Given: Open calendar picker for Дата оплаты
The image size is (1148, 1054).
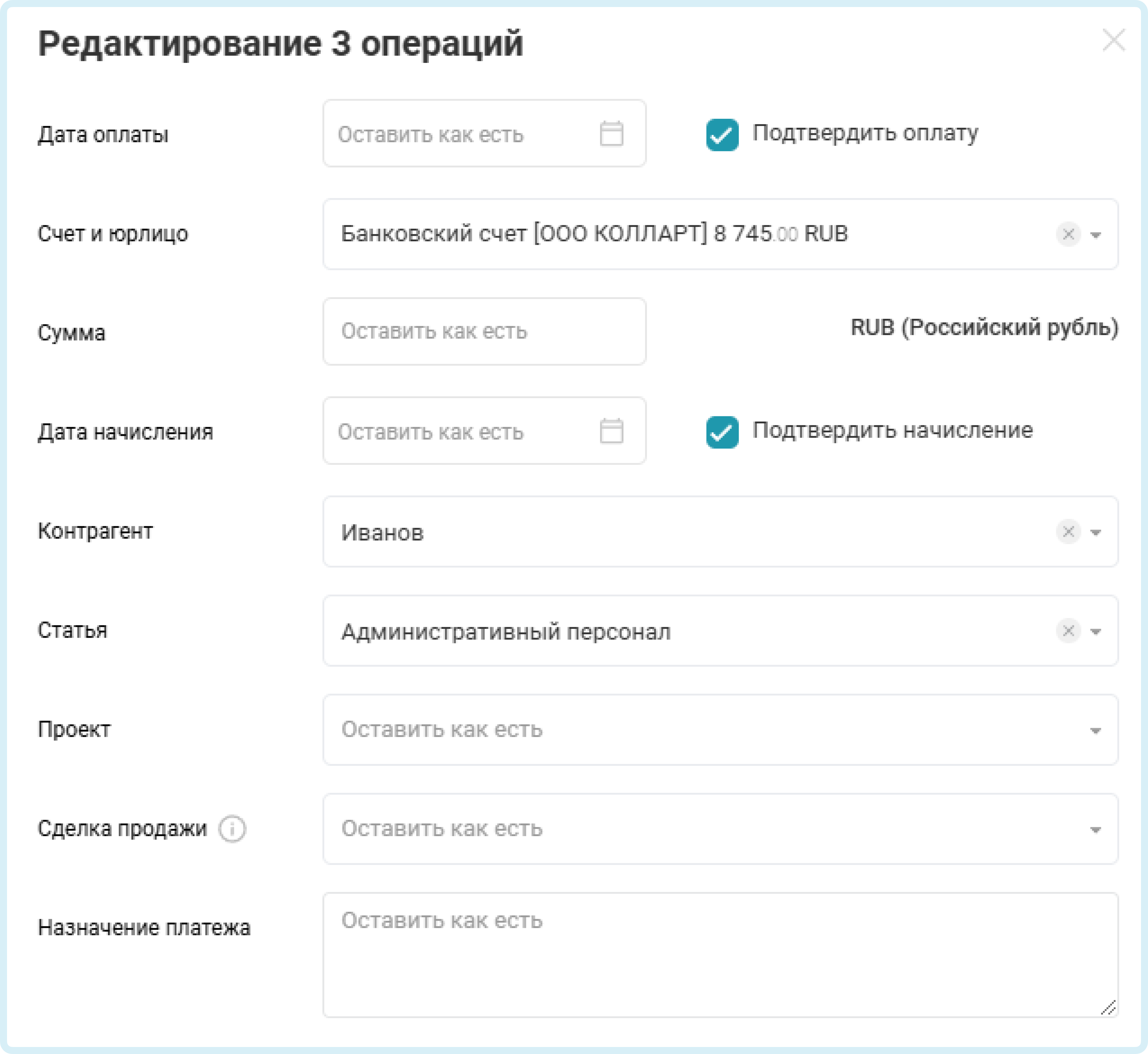Looking at the screenshot, I should point(611,134).
